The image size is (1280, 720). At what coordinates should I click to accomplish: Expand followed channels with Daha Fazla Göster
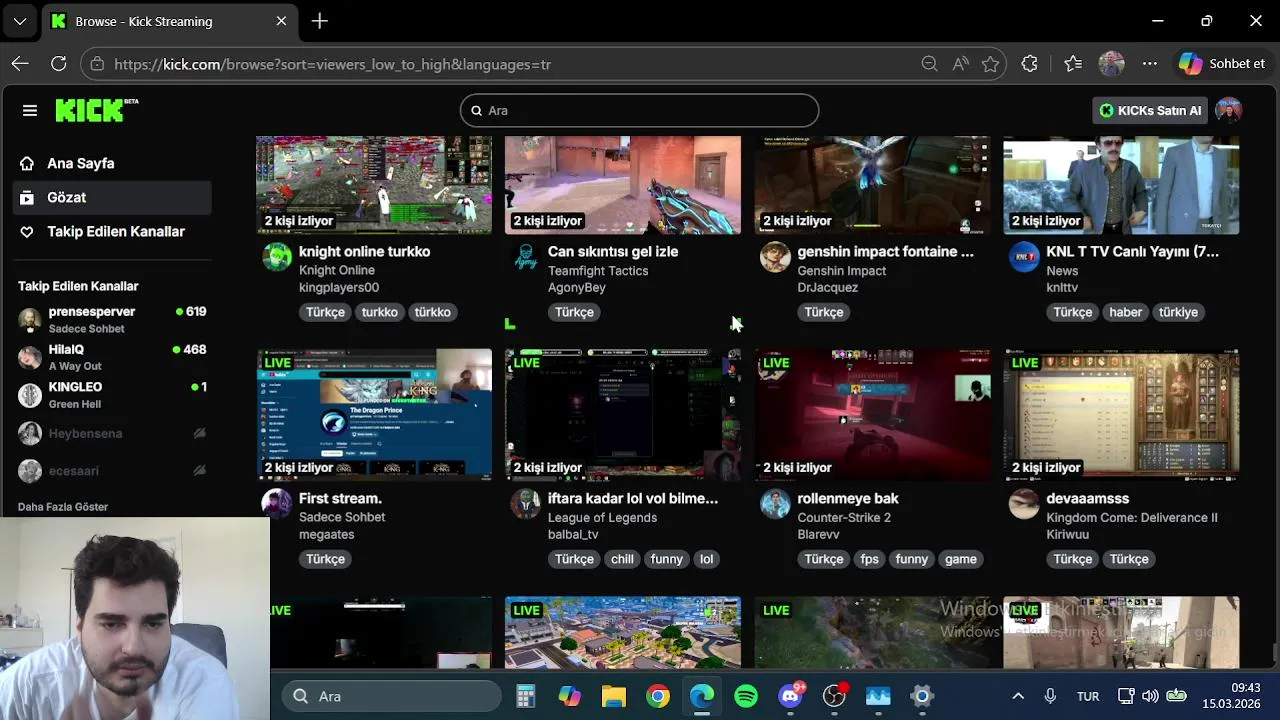[x=63, y=507]
